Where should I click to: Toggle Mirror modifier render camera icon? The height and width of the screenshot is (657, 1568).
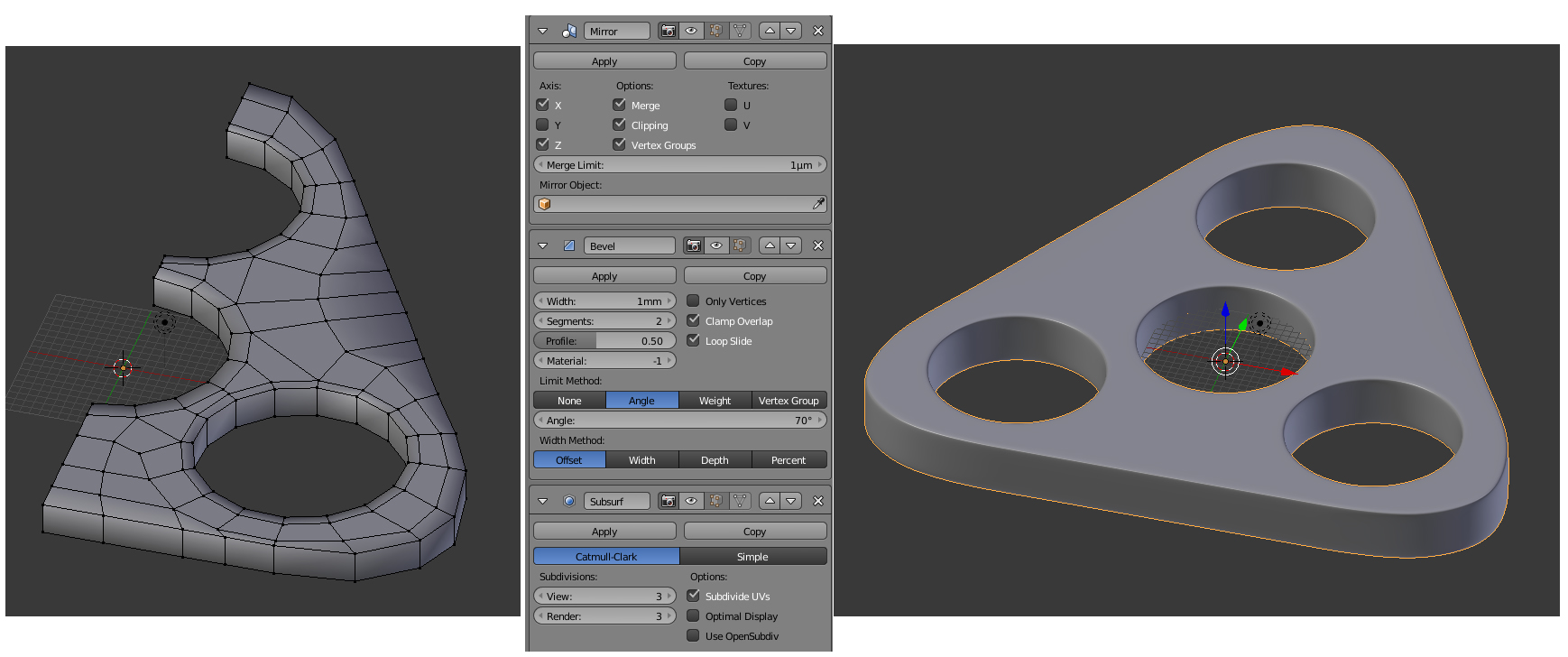668,31
